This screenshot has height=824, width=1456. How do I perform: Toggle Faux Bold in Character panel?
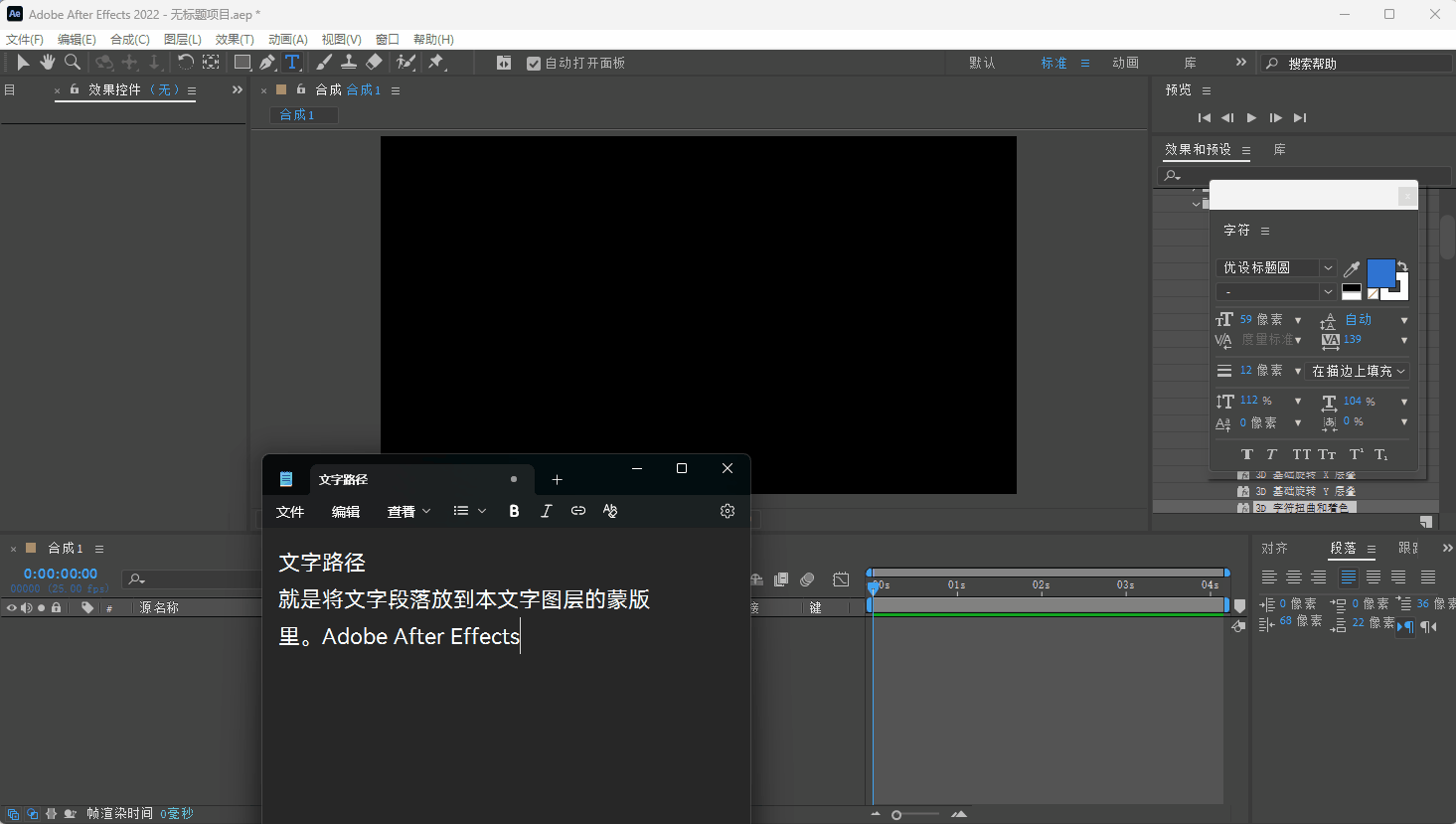click(1247, 454)
